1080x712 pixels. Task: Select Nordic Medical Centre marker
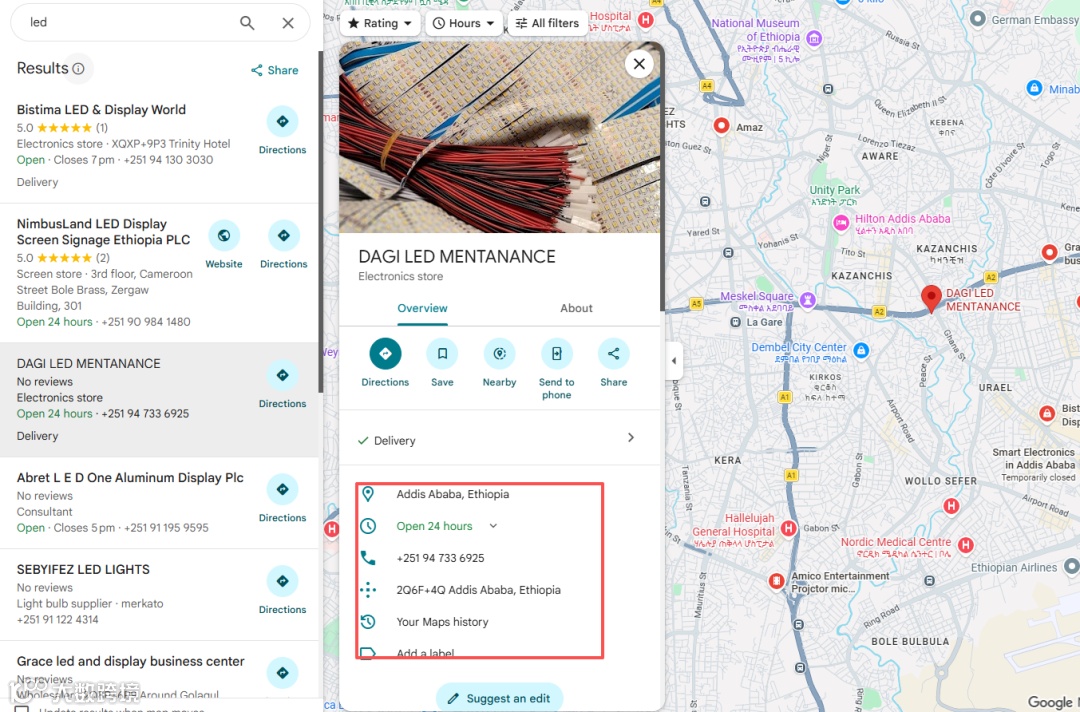pos(966,545)
